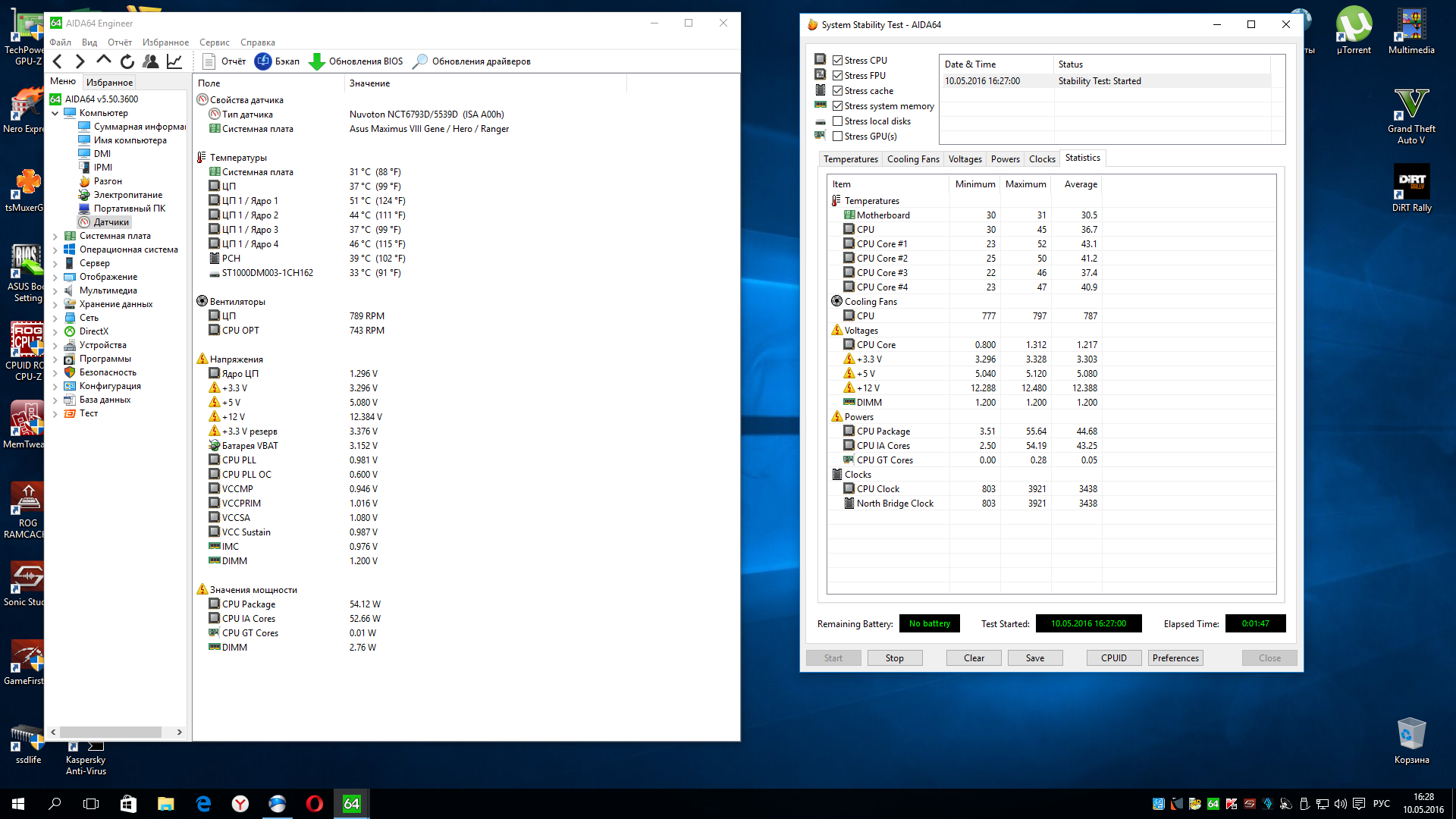Click the Отчёт report toolbar icon
Screen dimensions: 1456x819
click(210, 61)
